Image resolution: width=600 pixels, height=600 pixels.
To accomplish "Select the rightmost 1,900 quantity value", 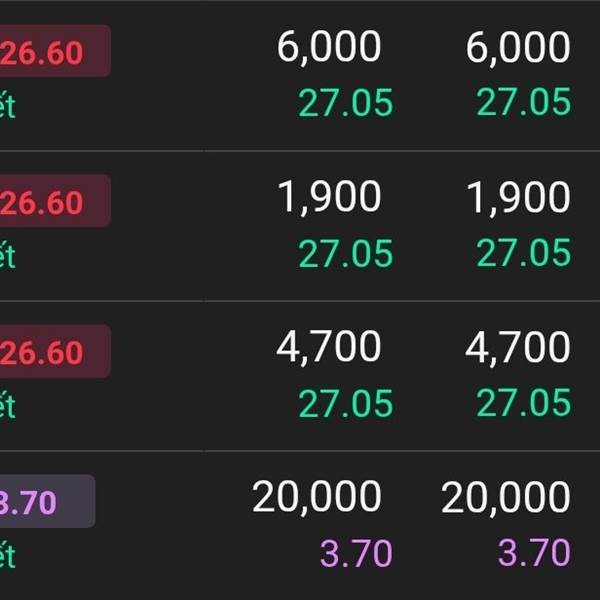I will pyautogui.click(x=518, y=198).
